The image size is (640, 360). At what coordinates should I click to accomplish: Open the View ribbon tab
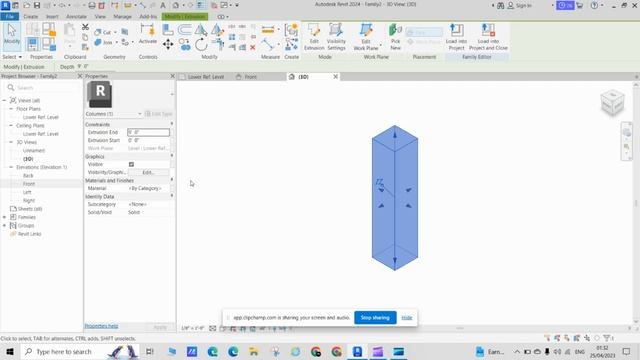(100, 17)
